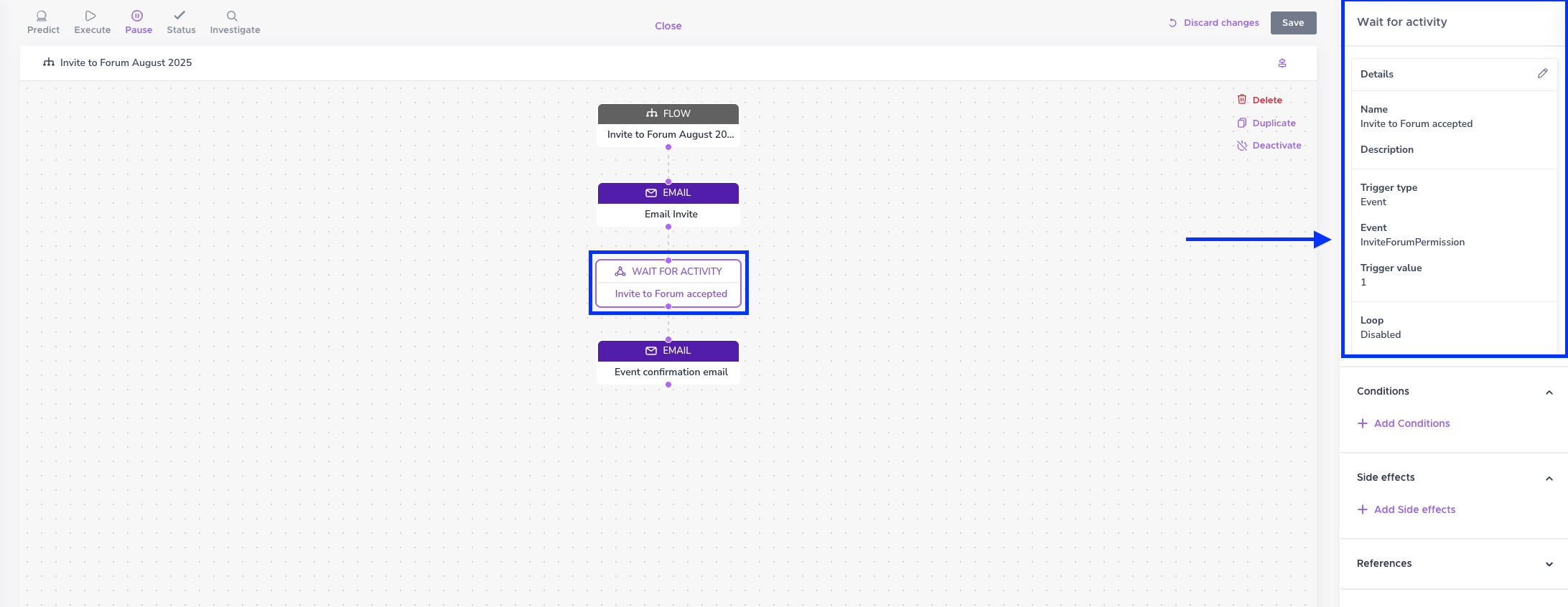Click the trash icon next to Delete

click(1242, 100)
